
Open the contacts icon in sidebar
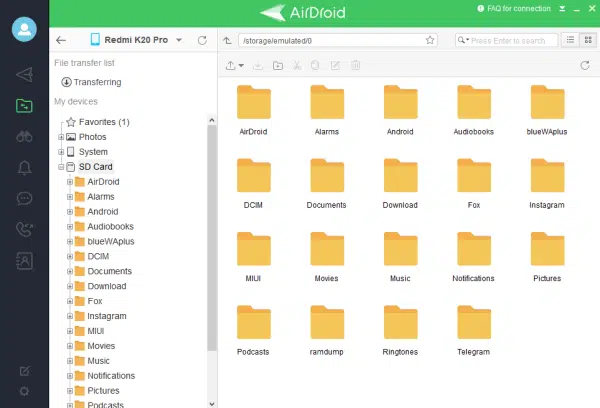coord(24,261)
